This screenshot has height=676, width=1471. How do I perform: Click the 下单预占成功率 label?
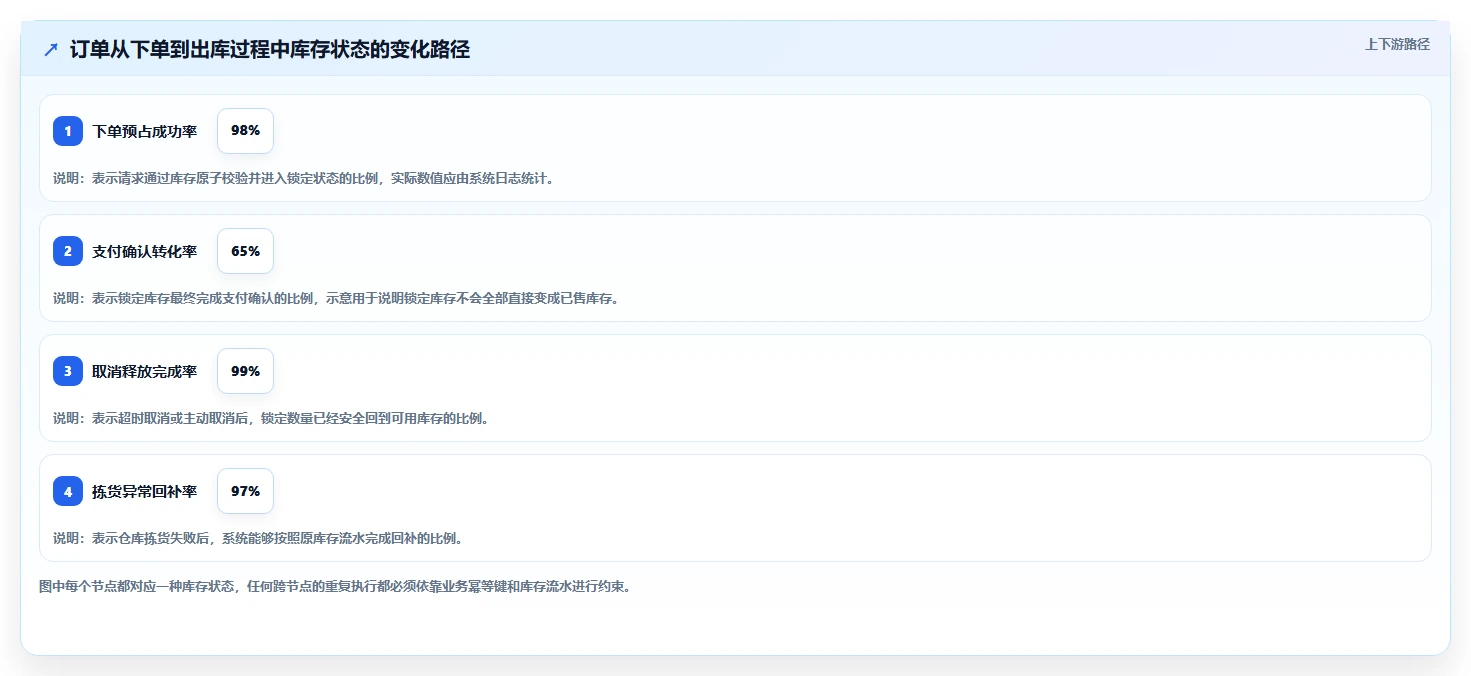tap(145, 131)
